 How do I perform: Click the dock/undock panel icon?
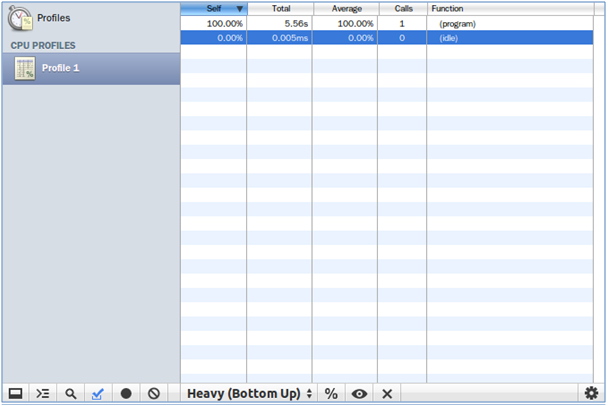click(x=16, y=393)
